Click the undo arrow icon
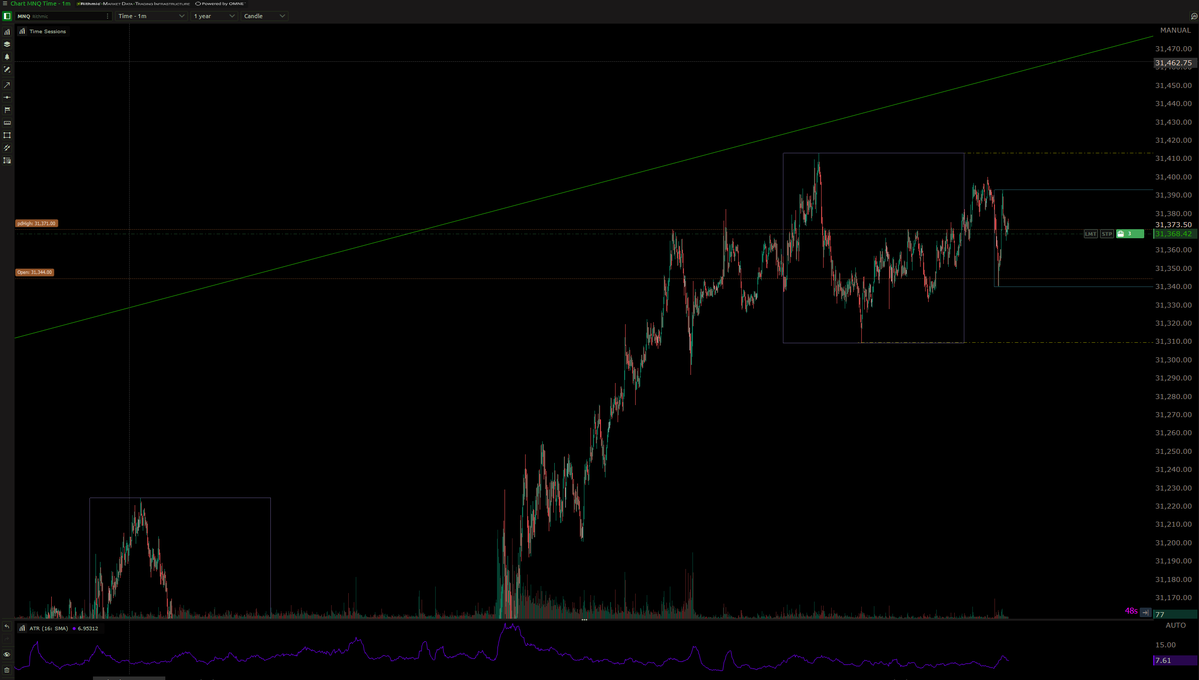This screenshot has width=1199, height=680. [x=7, y=627]
